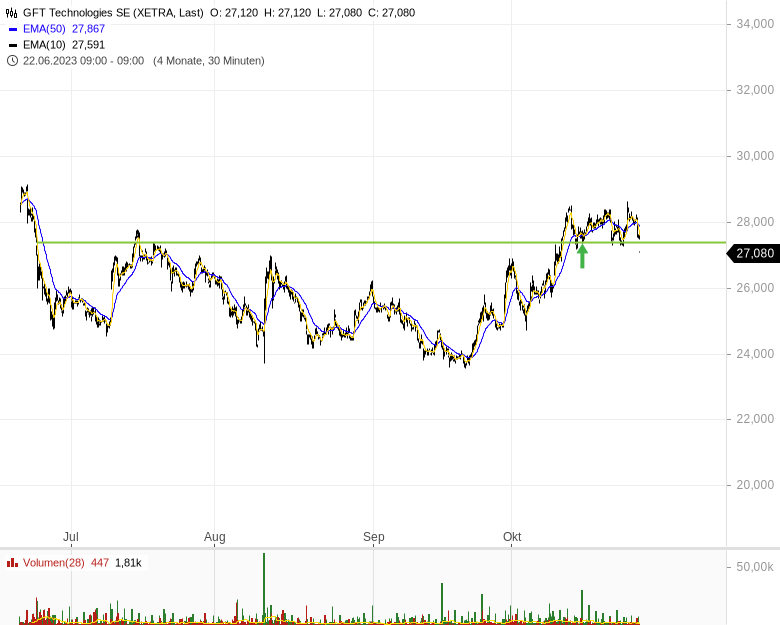The width and height of the screenshot is (780, 625).
Task: Click the low value L: 27,080 in header
Action: tap(340, 13)
